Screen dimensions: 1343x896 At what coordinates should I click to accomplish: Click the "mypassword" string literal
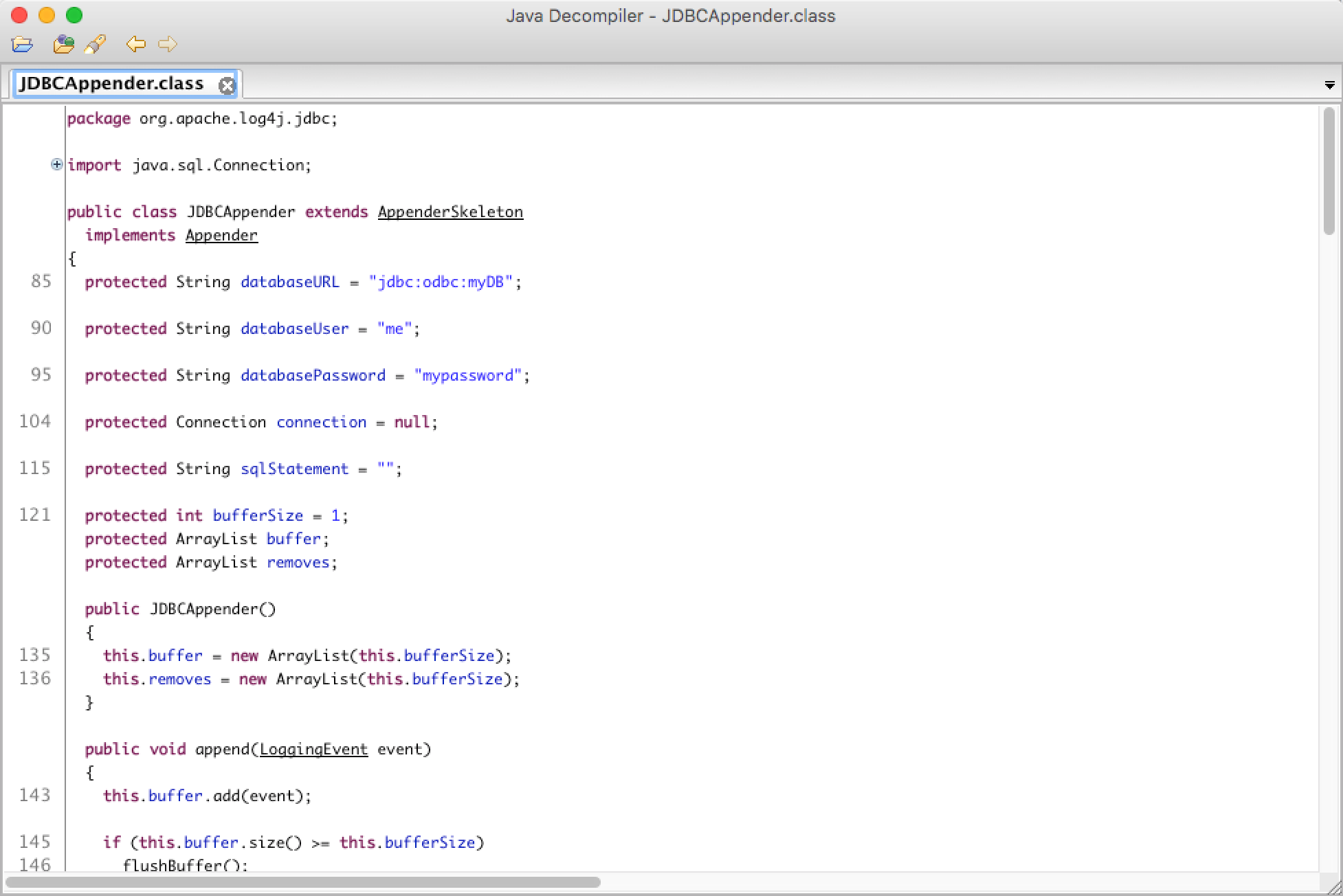click(467, 375)
